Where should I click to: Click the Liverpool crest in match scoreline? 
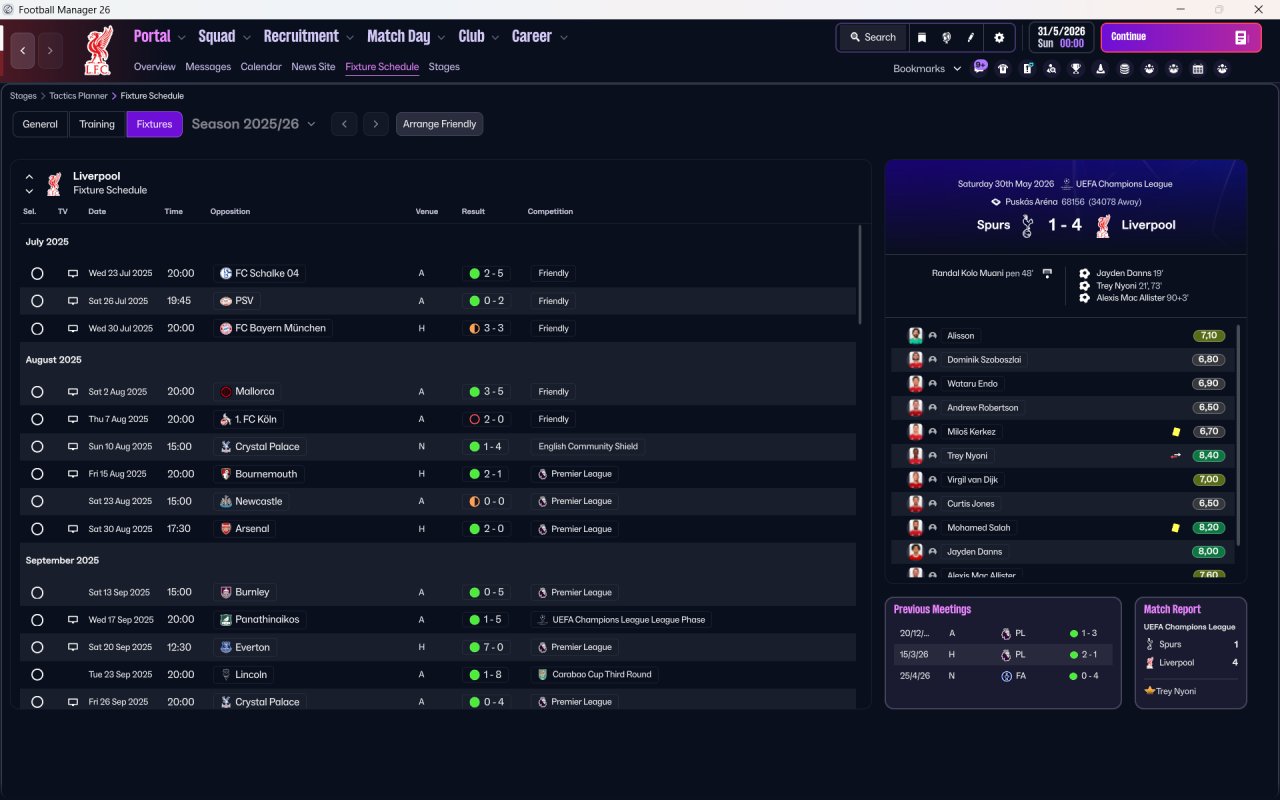click(x=1103, y=226)
